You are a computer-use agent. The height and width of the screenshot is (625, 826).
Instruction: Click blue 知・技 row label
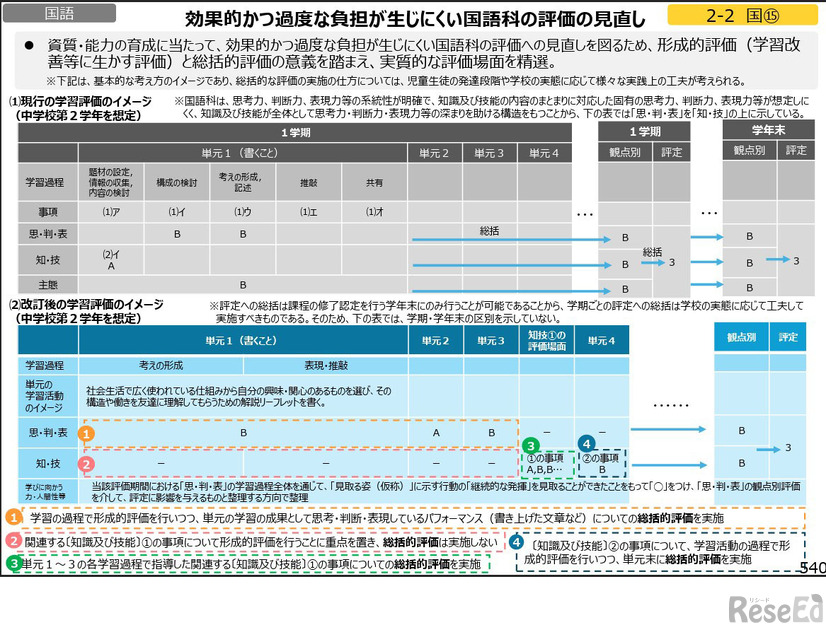[x=48, y=464]
